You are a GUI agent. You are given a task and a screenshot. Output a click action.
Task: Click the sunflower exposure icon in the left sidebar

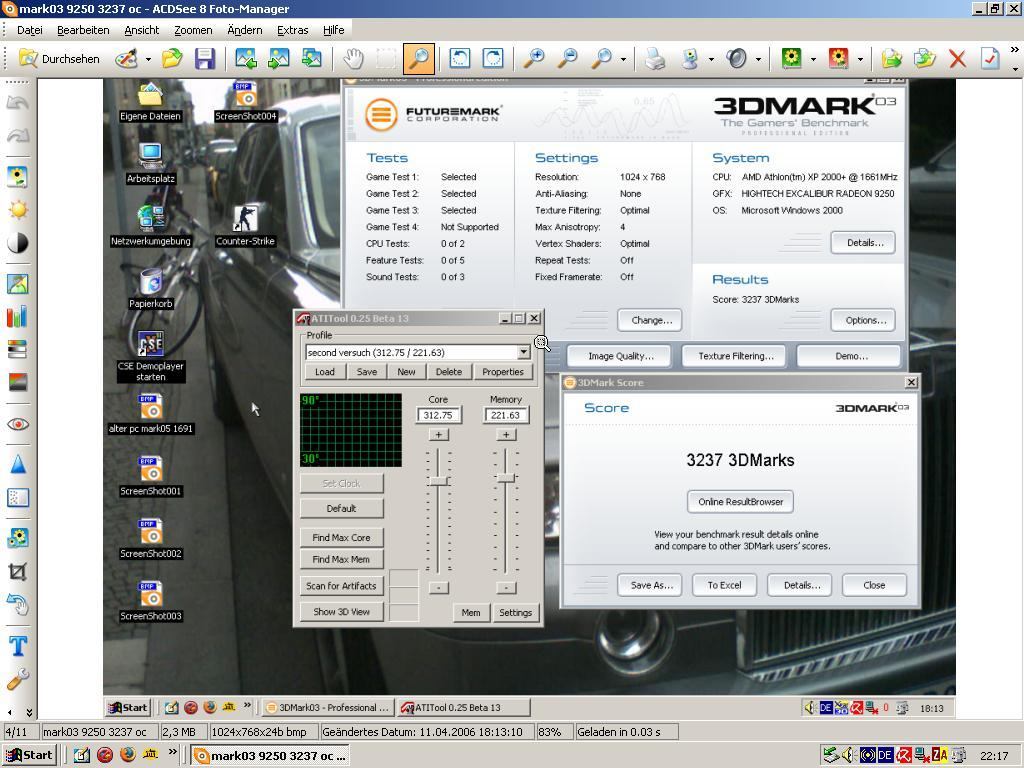(x=18, y=177)
